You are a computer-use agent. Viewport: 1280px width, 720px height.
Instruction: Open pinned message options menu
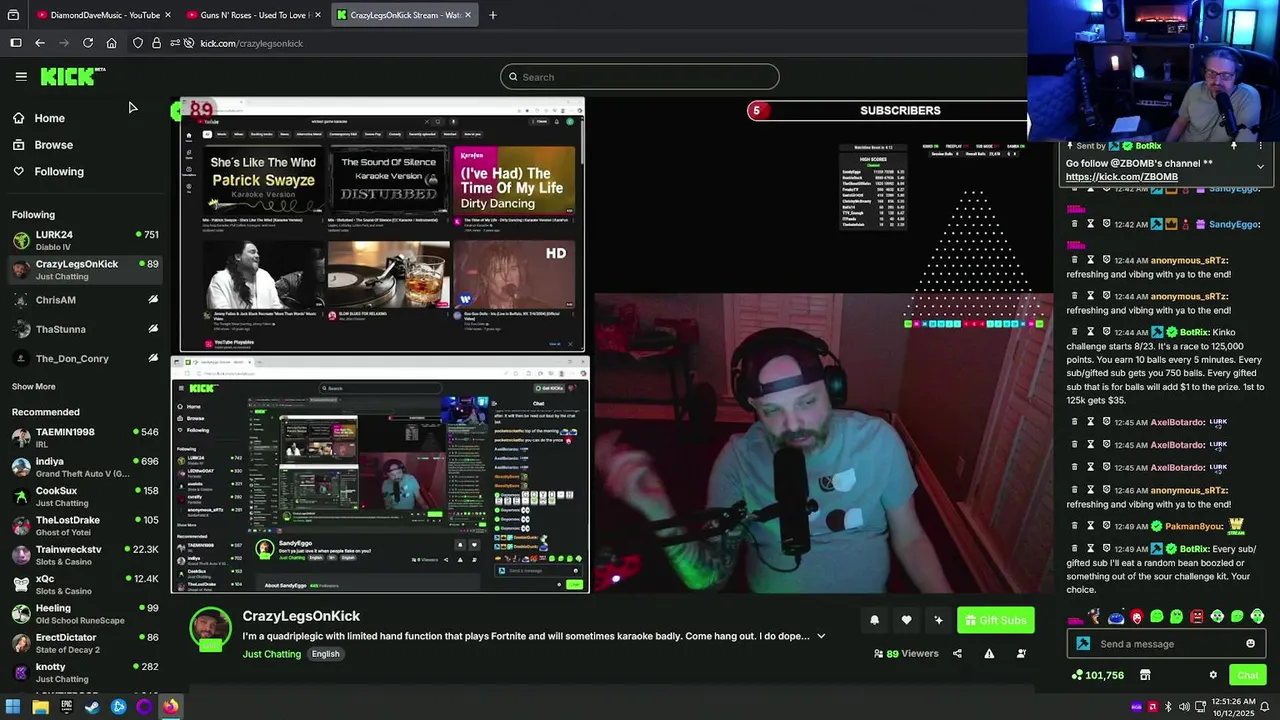(x=1260, y=146)
